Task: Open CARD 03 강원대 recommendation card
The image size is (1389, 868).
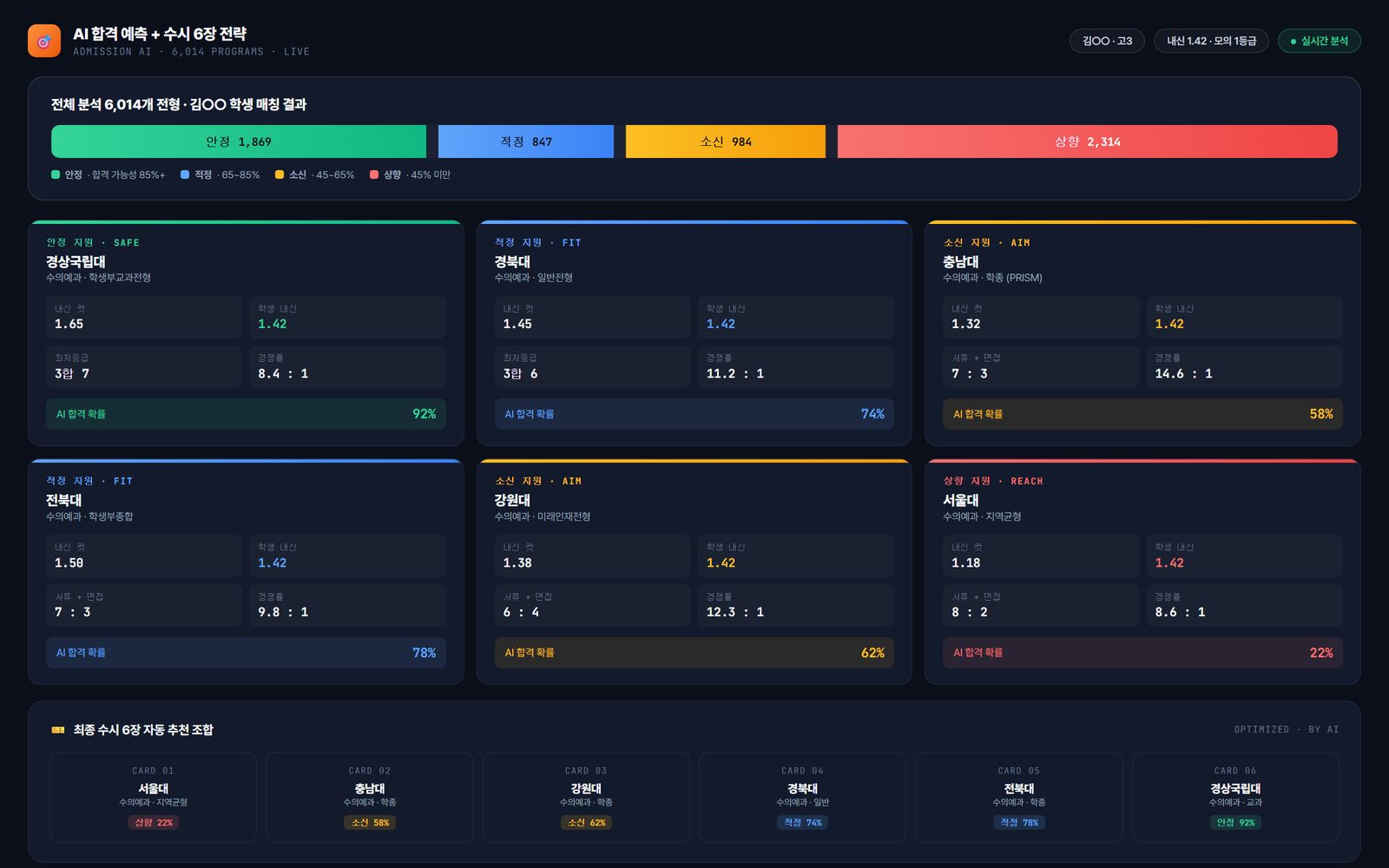Action: [x=586, y=797]
